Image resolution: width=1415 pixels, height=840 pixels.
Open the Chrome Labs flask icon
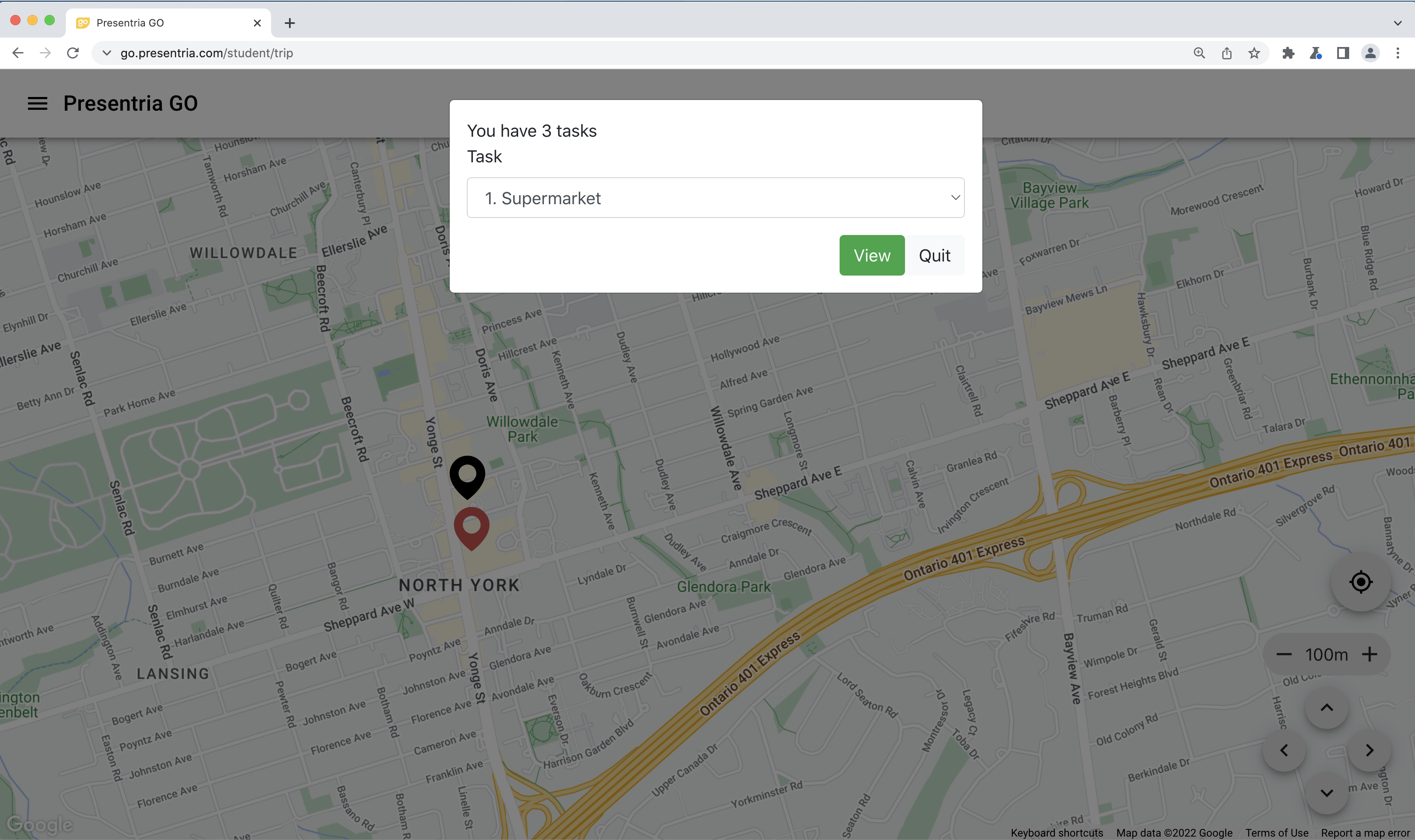coord(1315,53)
